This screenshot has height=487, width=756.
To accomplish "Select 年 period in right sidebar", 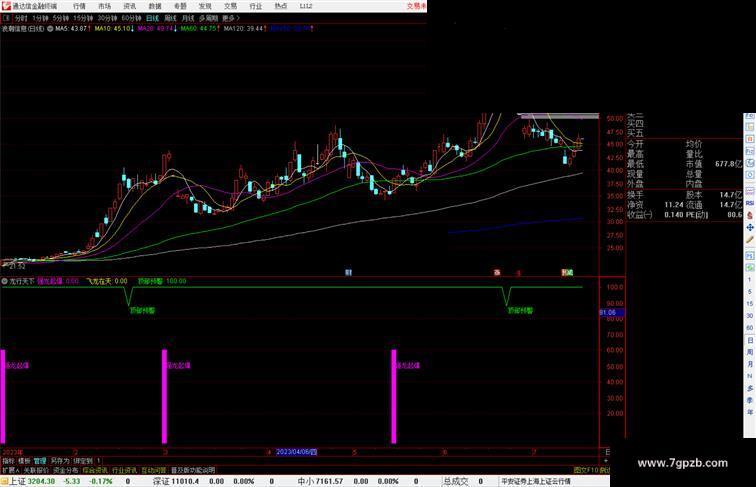I will [x=750, y=412].
